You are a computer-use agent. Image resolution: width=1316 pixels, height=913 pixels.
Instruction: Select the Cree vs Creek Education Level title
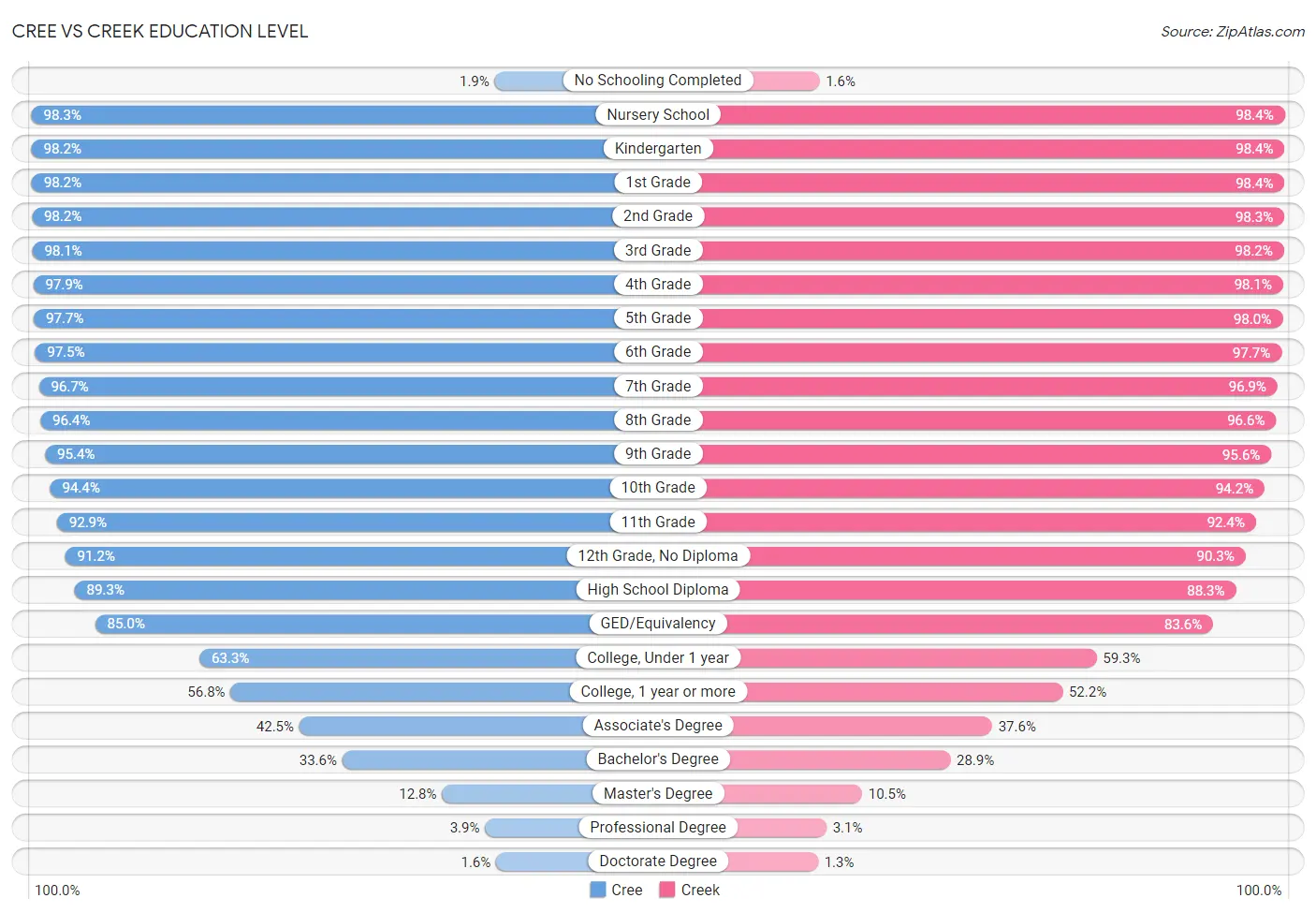point(160,31)
